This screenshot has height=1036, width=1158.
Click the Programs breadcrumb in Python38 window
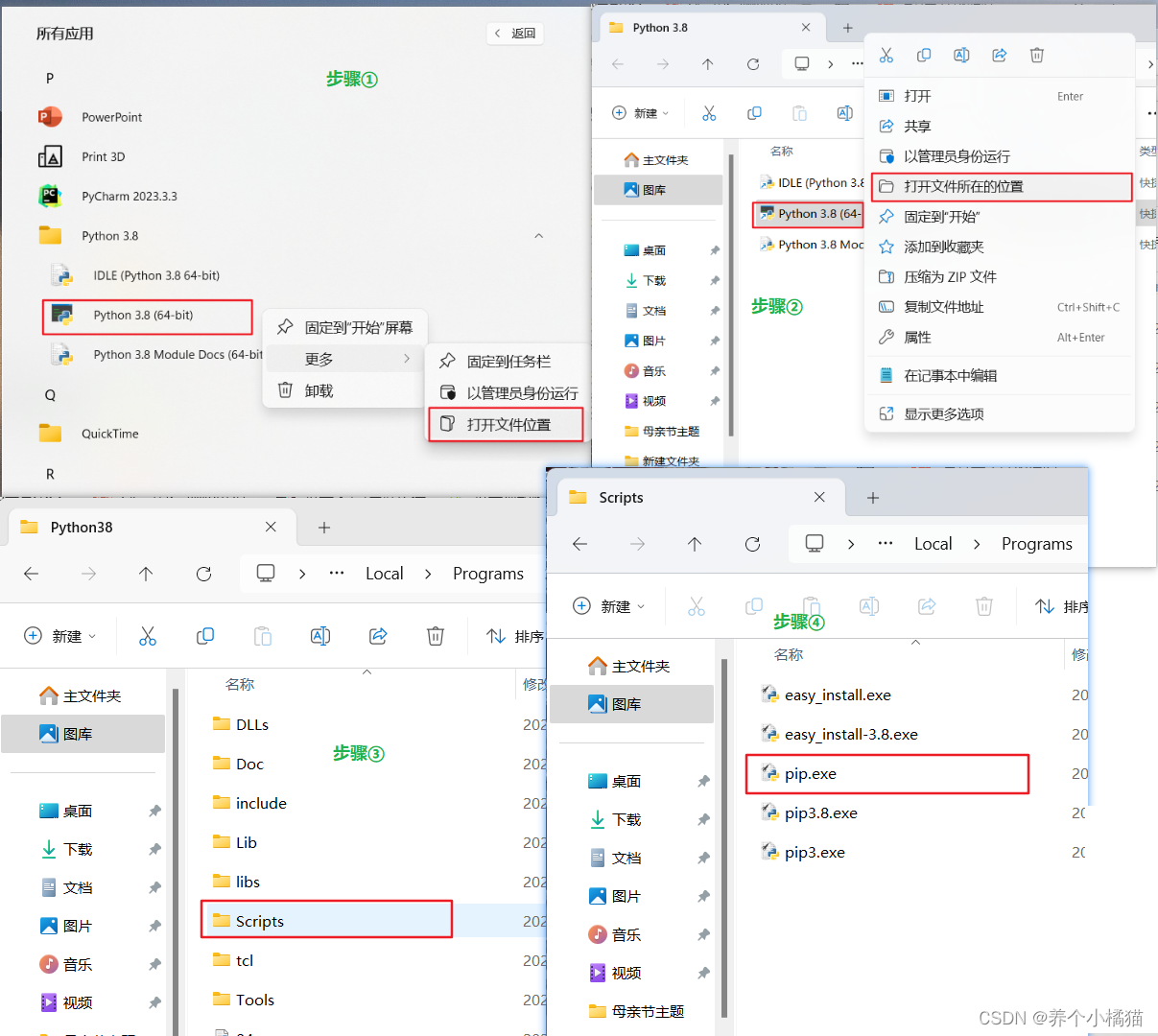pyautogui.click(x=488, y=574)
